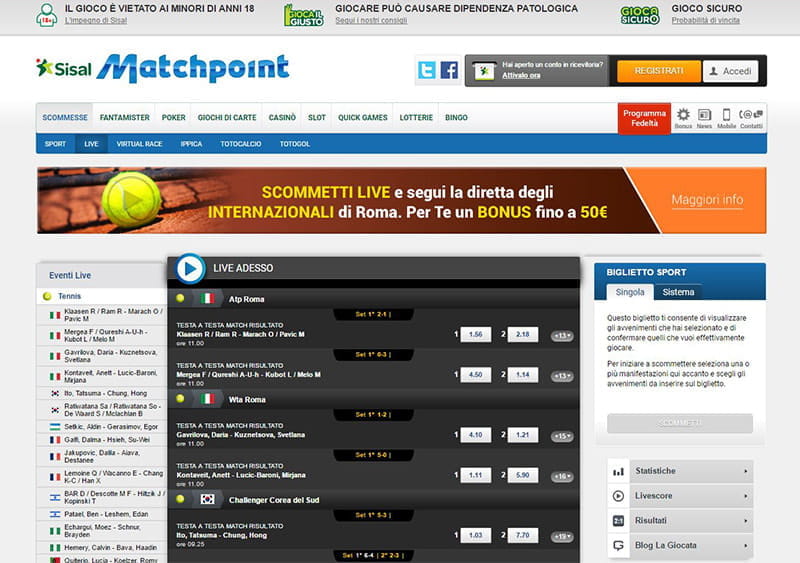800x563 pixels.
Task: Open the Ippica sub-tab
Action: point(191,144)
